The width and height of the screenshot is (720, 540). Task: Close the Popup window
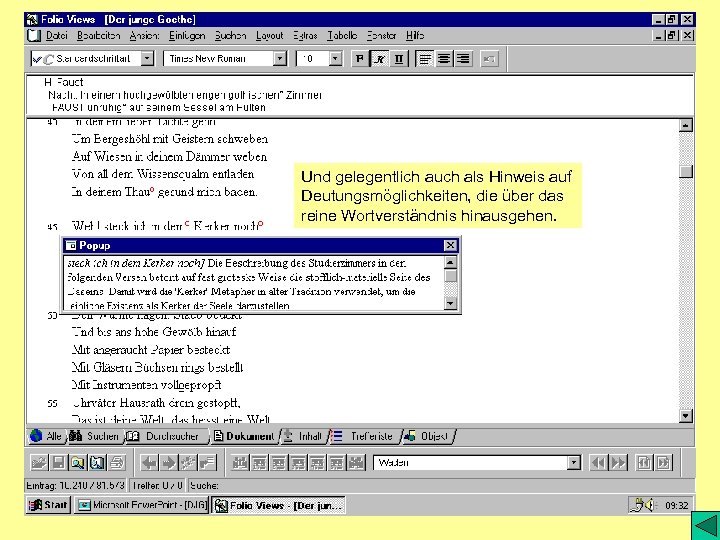450,245
